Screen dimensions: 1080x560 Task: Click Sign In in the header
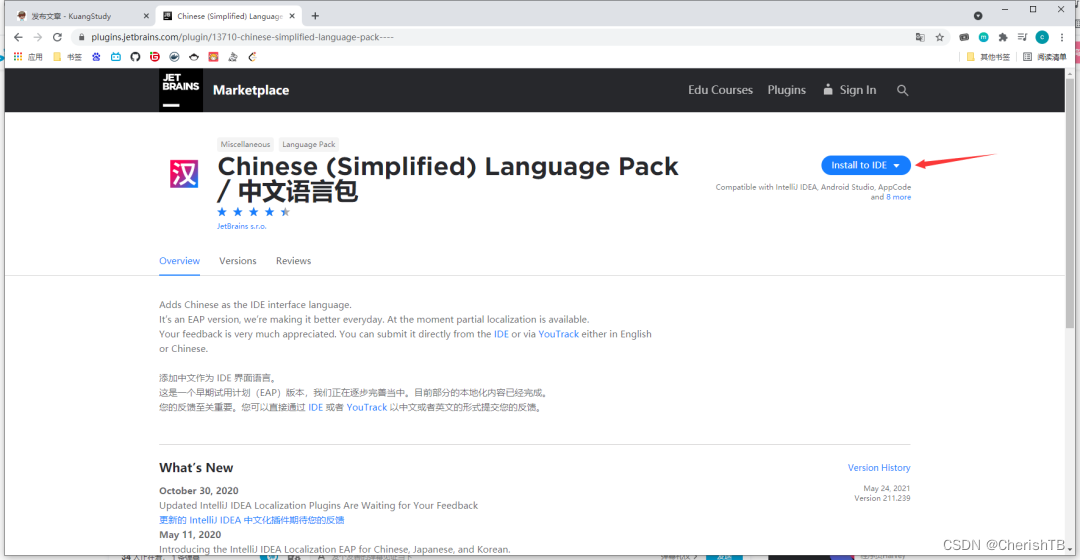pyautogui.click(x=850, y=90)
